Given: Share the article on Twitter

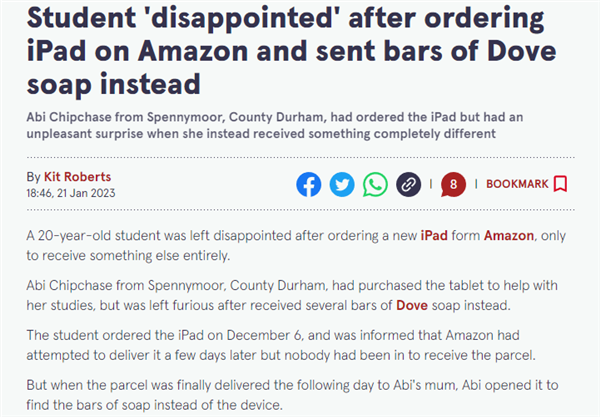Looking at the screenshot, I should pyautogui.click(x=342, y=184).
